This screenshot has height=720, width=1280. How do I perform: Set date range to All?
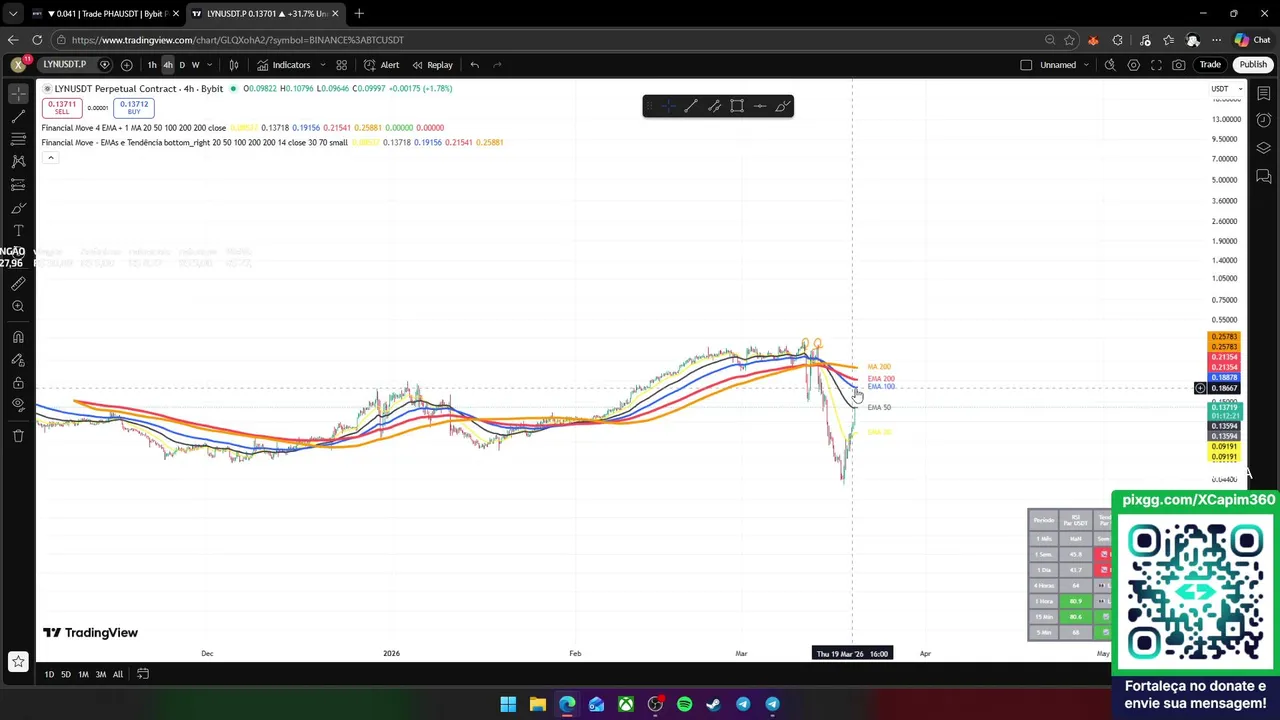click(117, 675)
